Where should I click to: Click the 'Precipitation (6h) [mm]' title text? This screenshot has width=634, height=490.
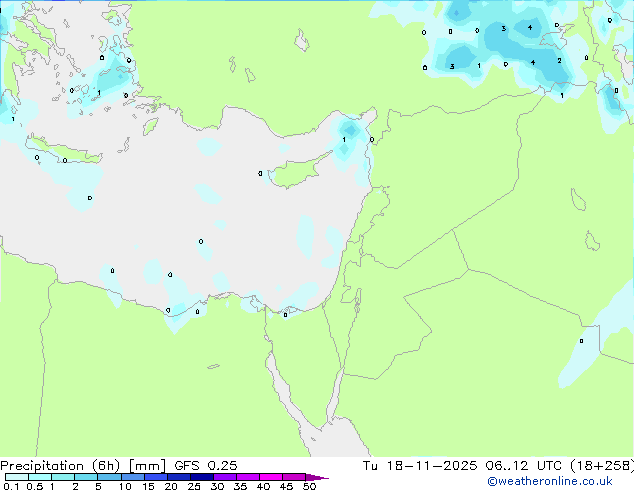tap(83, 466)
